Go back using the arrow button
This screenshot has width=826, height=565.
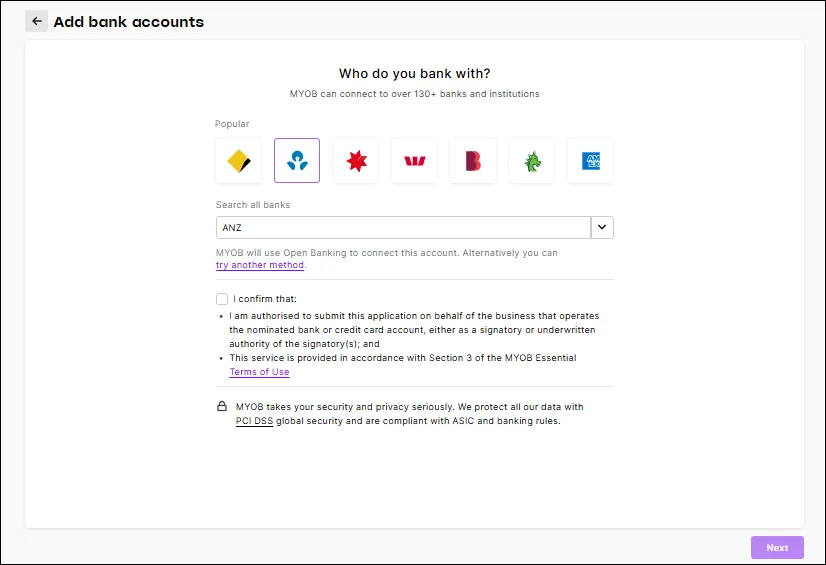point(36,21)
